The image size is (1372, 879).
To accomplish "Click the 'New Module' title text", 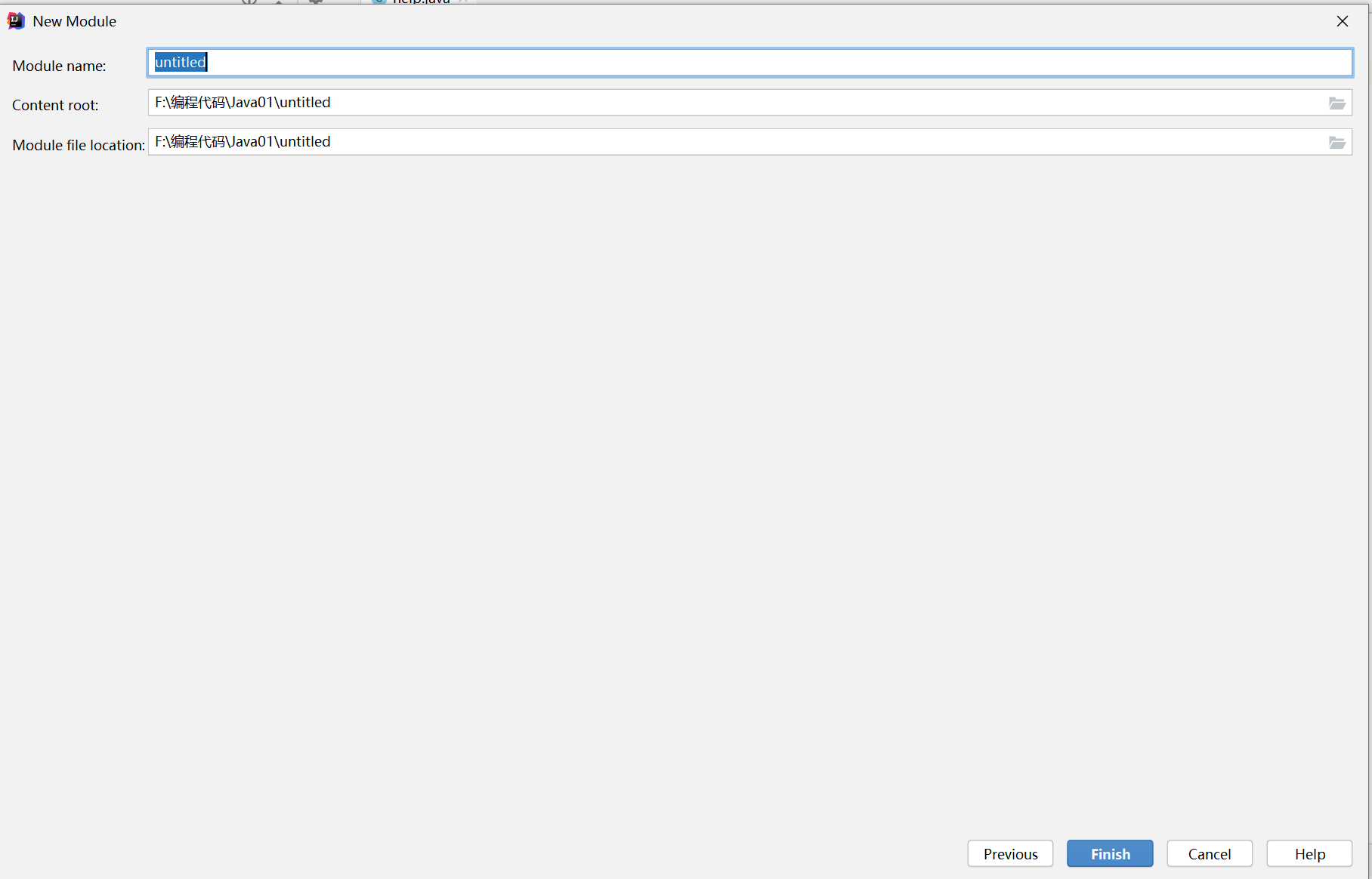I will click(74, 21).
